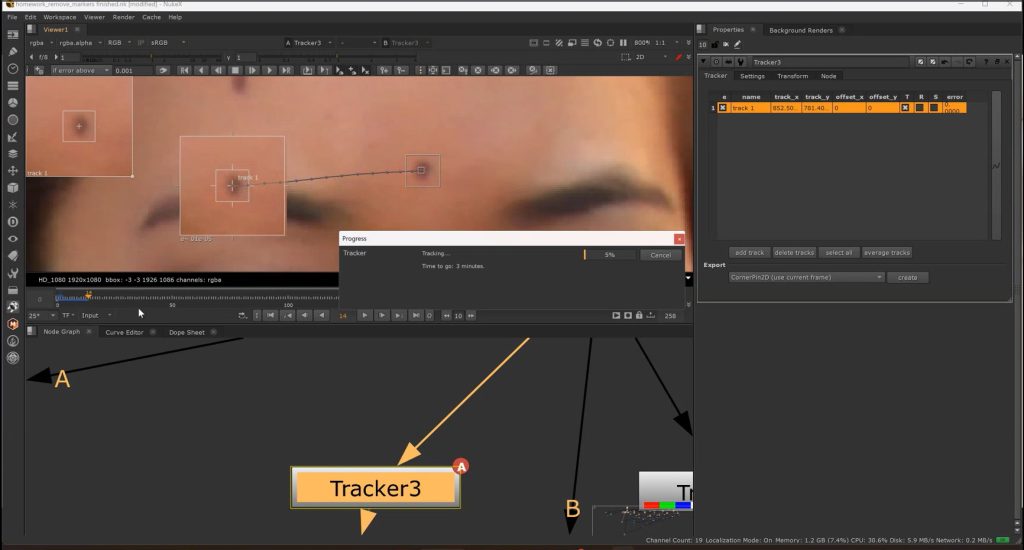
Task: Open the 'if error above' dropdown
Action: [x=79, y=71]
